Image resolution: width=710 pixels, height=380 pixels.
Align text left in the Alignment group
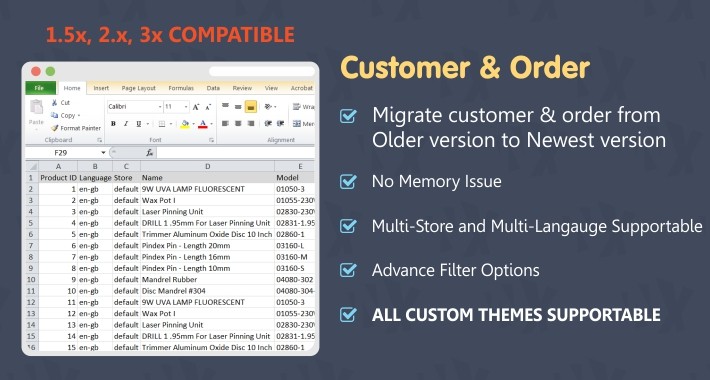pyautogui.click(x=225, y=124)
